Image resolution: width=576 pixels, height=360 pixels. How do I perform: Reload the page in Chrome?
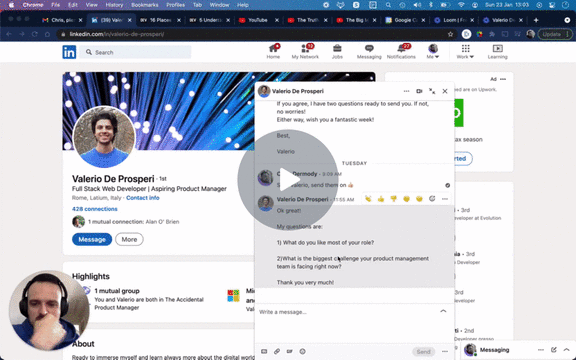click(35, 34)
